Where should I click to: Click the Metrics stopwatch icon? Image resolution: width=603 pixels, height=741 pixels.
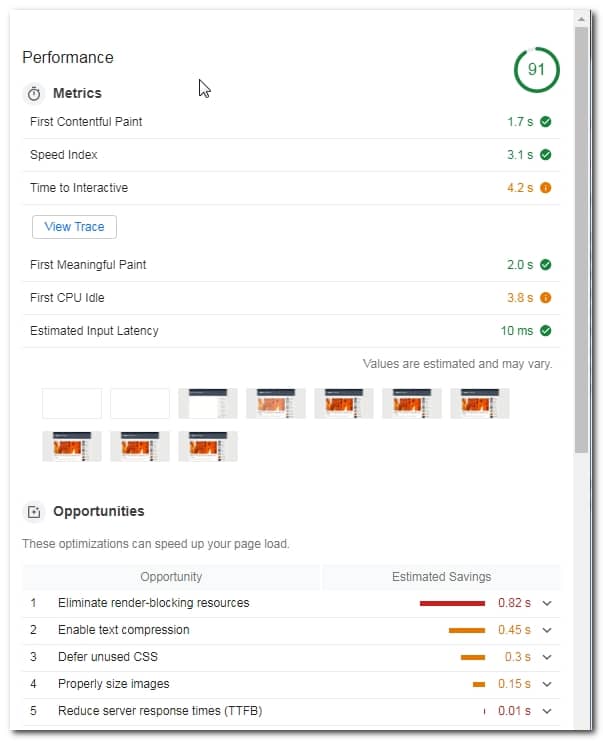tap(34, 94)
